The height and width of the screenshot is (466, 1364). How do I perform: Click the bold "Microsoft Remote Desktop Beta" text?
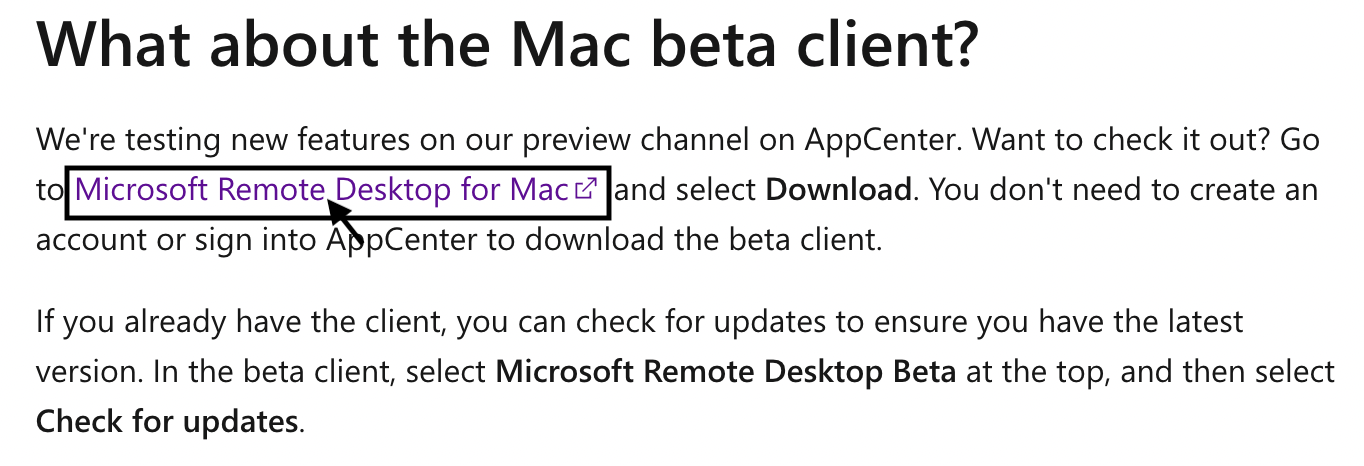726,372
